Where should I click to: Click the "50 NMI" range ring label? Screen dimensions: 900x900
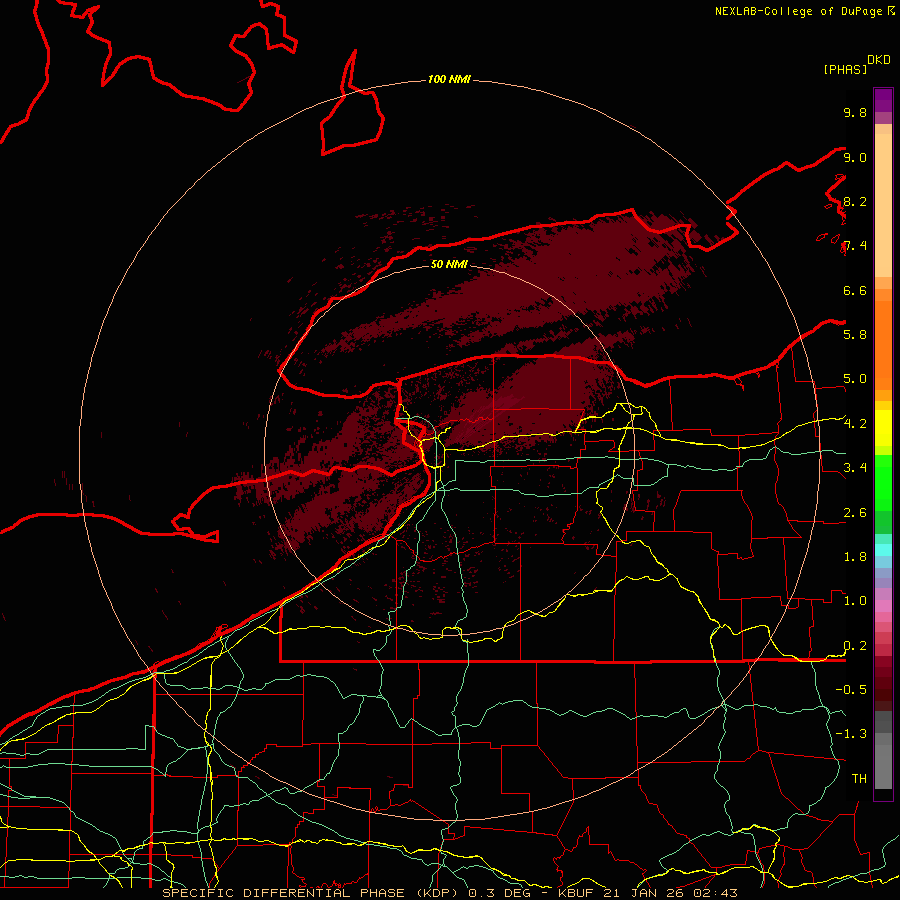(449, 264)
